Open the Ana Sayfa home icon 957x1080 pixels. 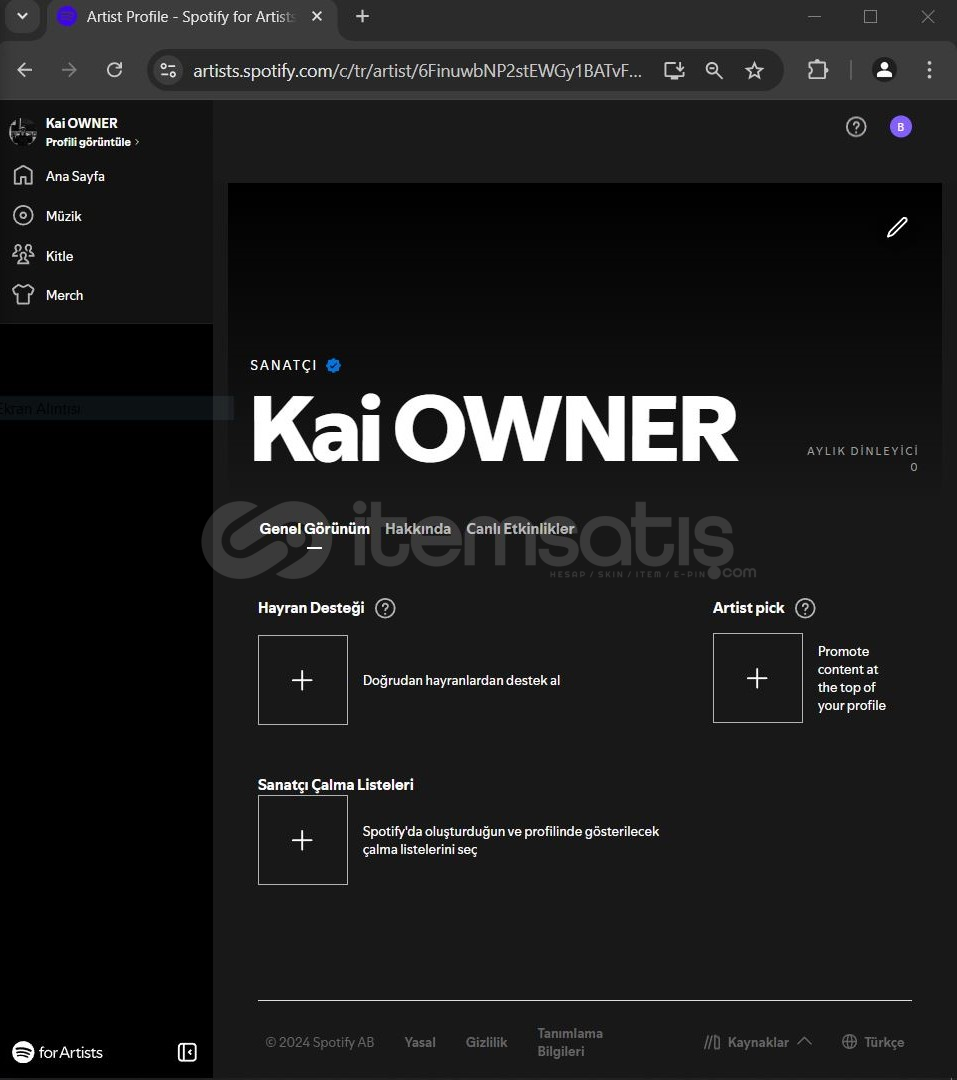tap(23, 176)
